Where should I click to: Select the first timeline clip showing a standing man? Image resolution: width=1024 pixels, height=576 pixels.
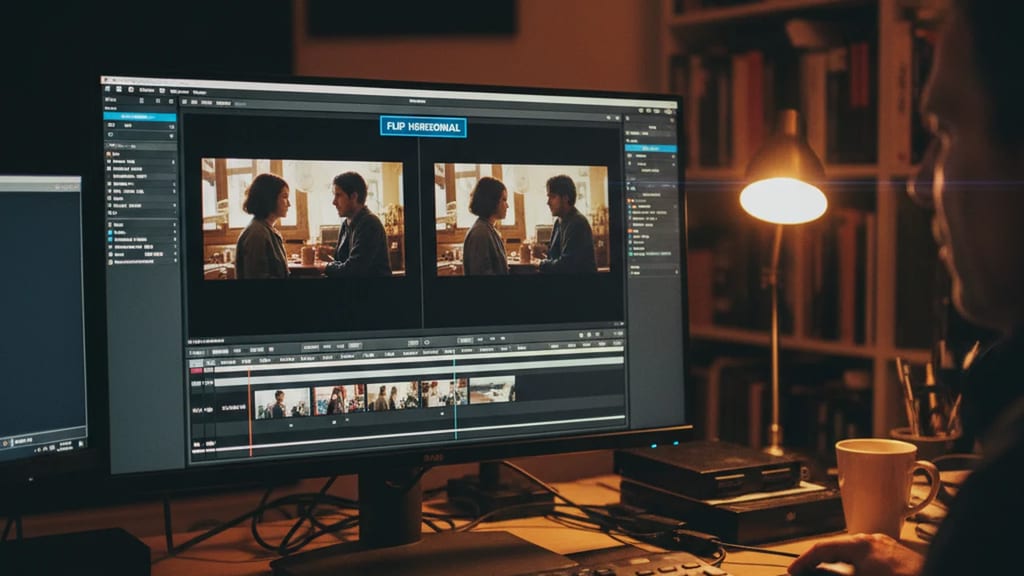pos(282,403)
